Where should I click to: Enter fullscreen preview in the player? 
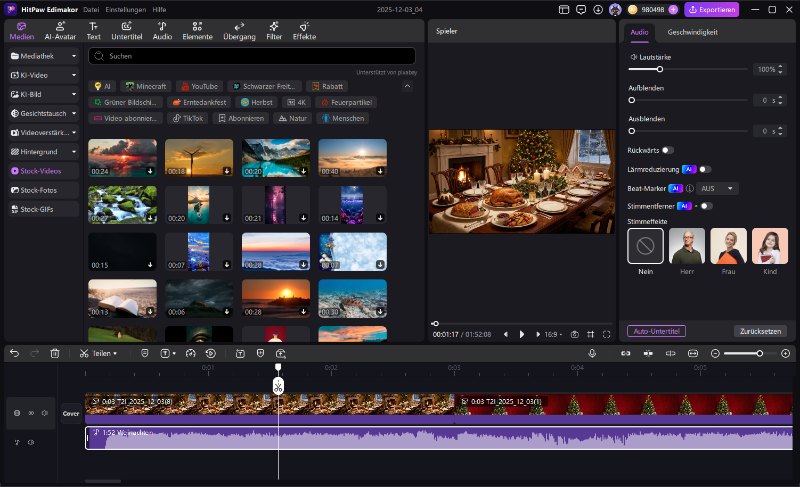tap(606, 334)
